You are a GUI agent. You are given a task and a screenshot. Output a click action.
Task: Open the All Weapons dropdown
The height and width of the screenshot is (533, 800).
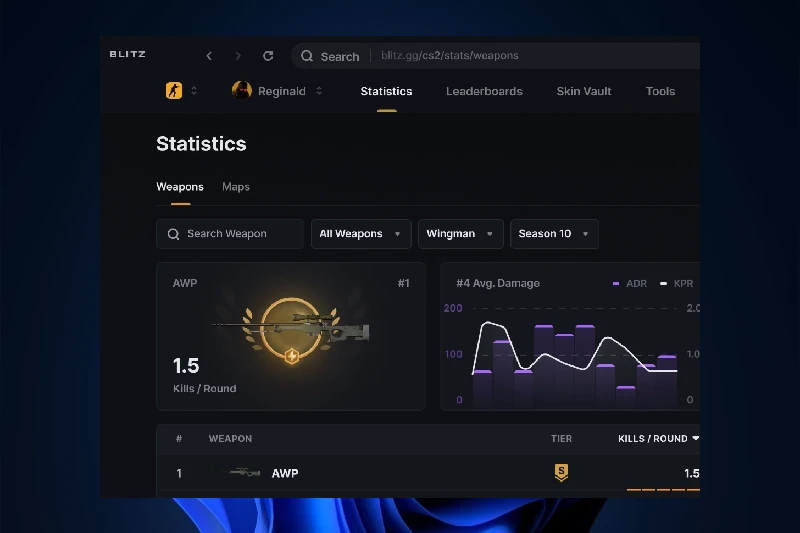click(361, 234)
